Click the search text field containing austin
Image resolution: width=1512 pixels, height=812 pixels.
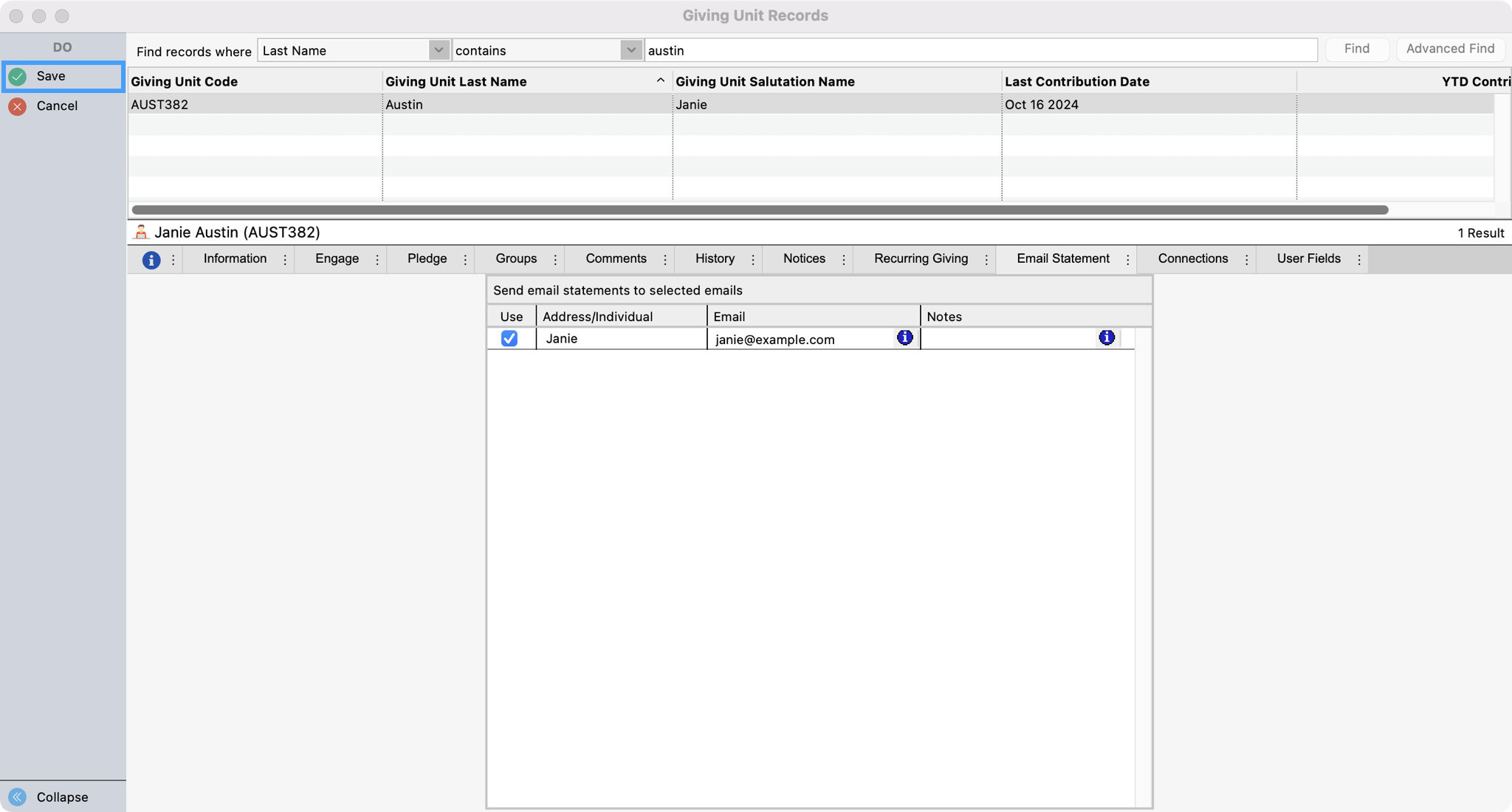click(x=980, y=50)
